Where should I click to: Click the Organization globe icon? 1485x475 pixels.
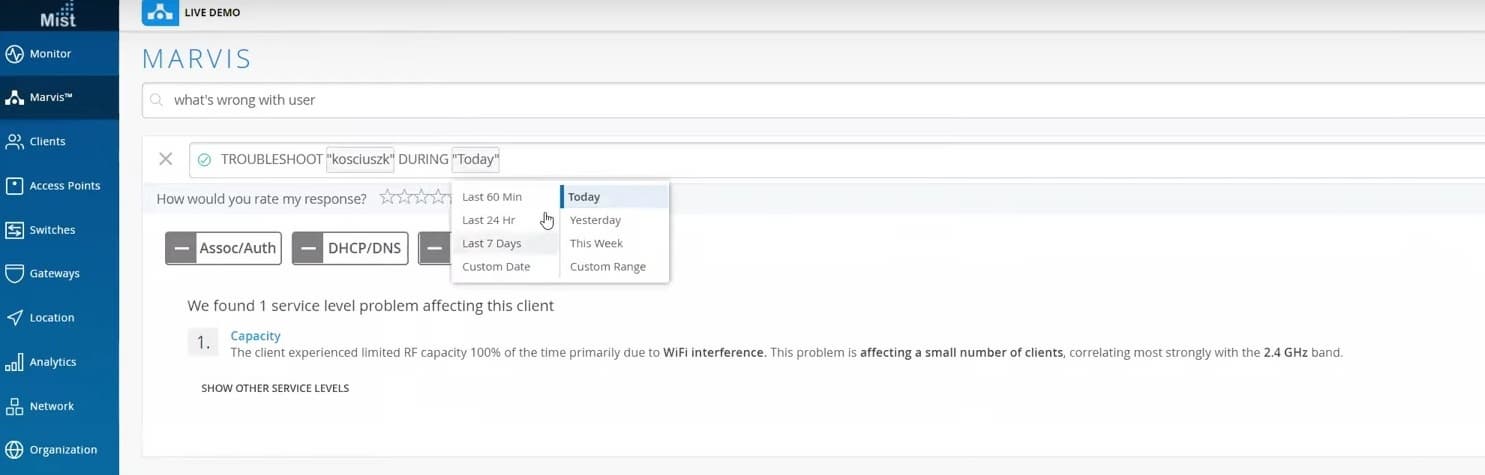click(14, 450)
